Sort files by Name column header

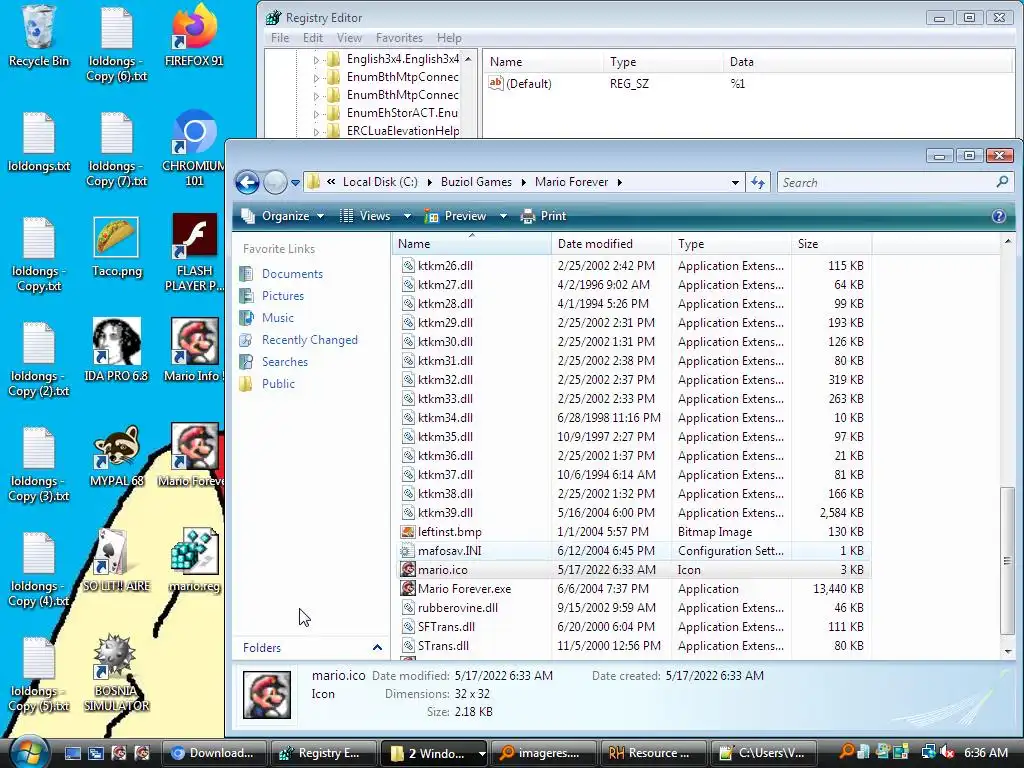pyautogui.click(x=472, y=244)
